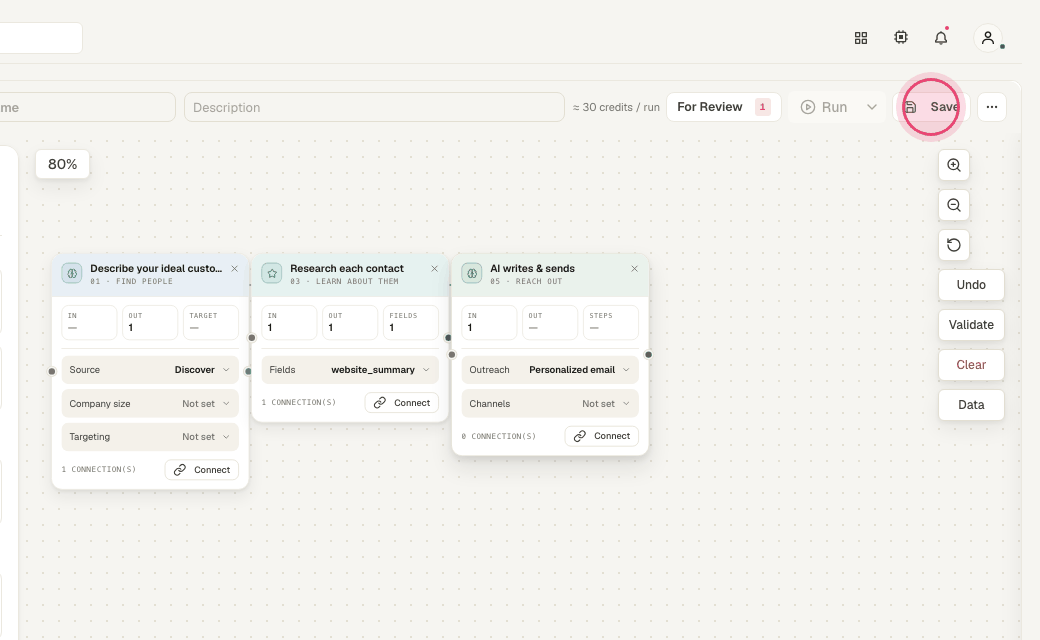Reset the canvas view rotation icon
The width and height of the screenshot is (1040, 640).
click(x=954, y=245)
